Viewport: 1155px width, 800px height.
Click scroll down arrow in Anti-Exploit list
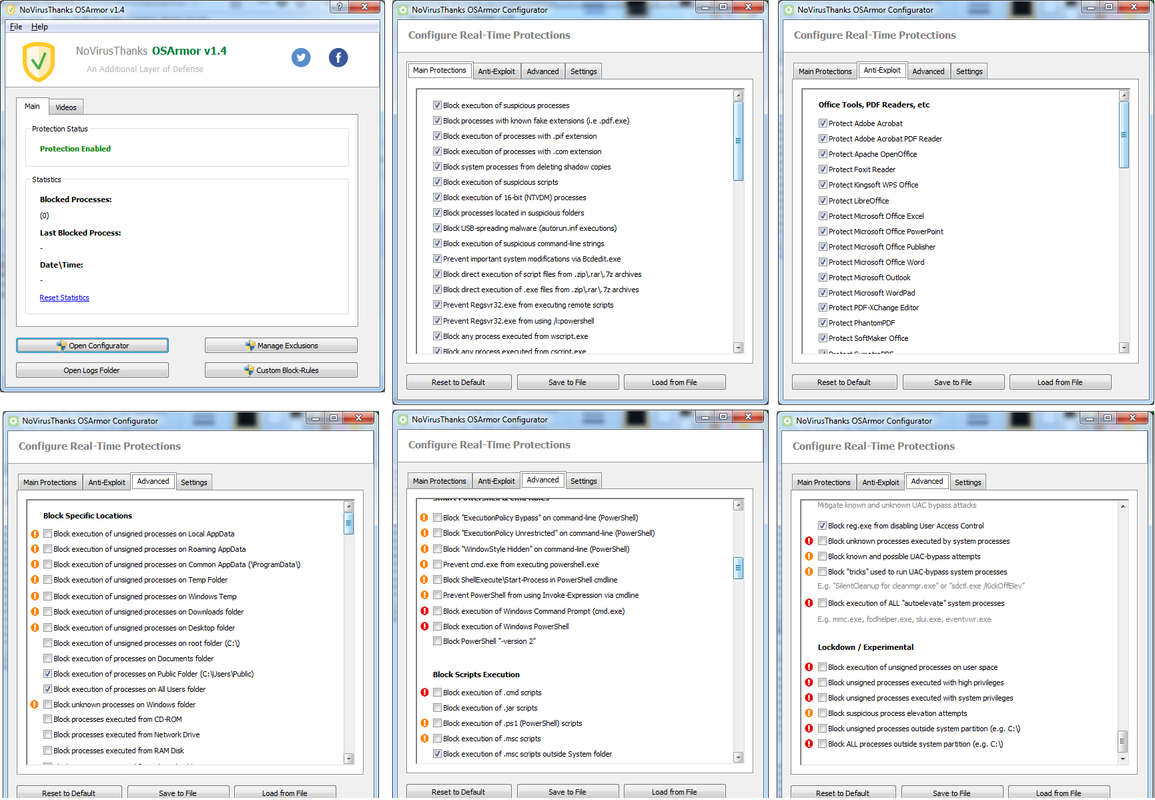pyautogui.click(x=1123, y=347)
